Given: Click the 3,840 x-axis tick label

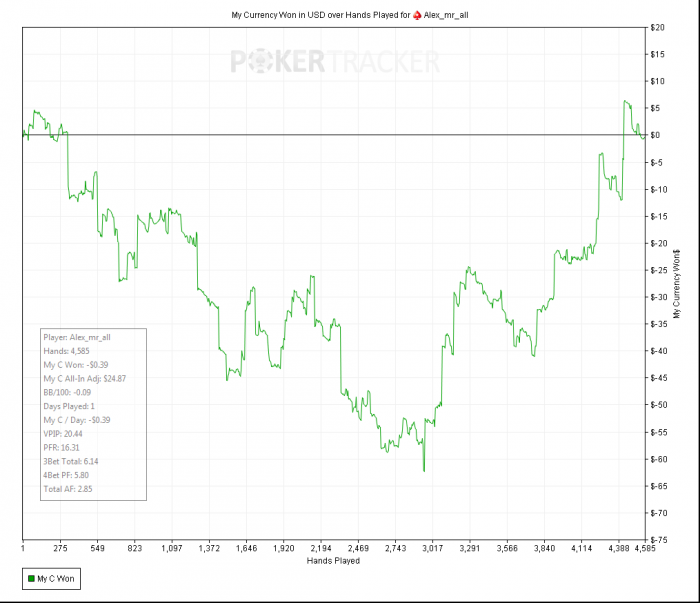Looking at the screenshot, I should click(544, 548).
